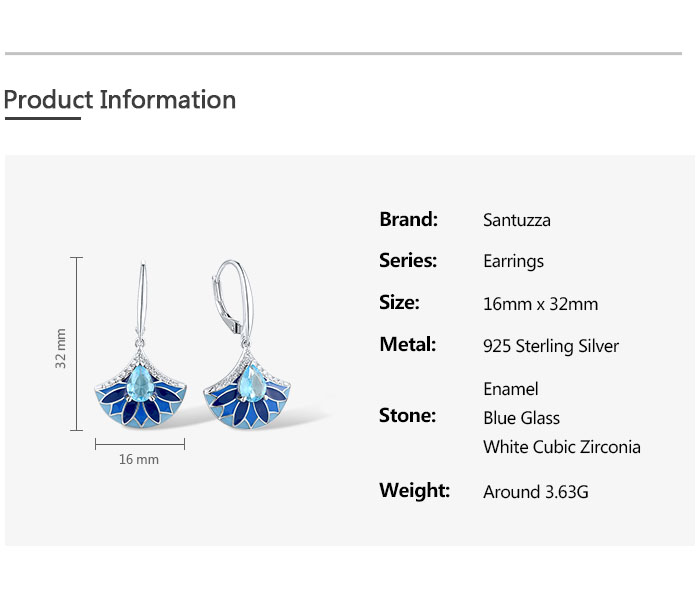
Task: Select the Enamel stone entry
Action: (x=510, y=388)
